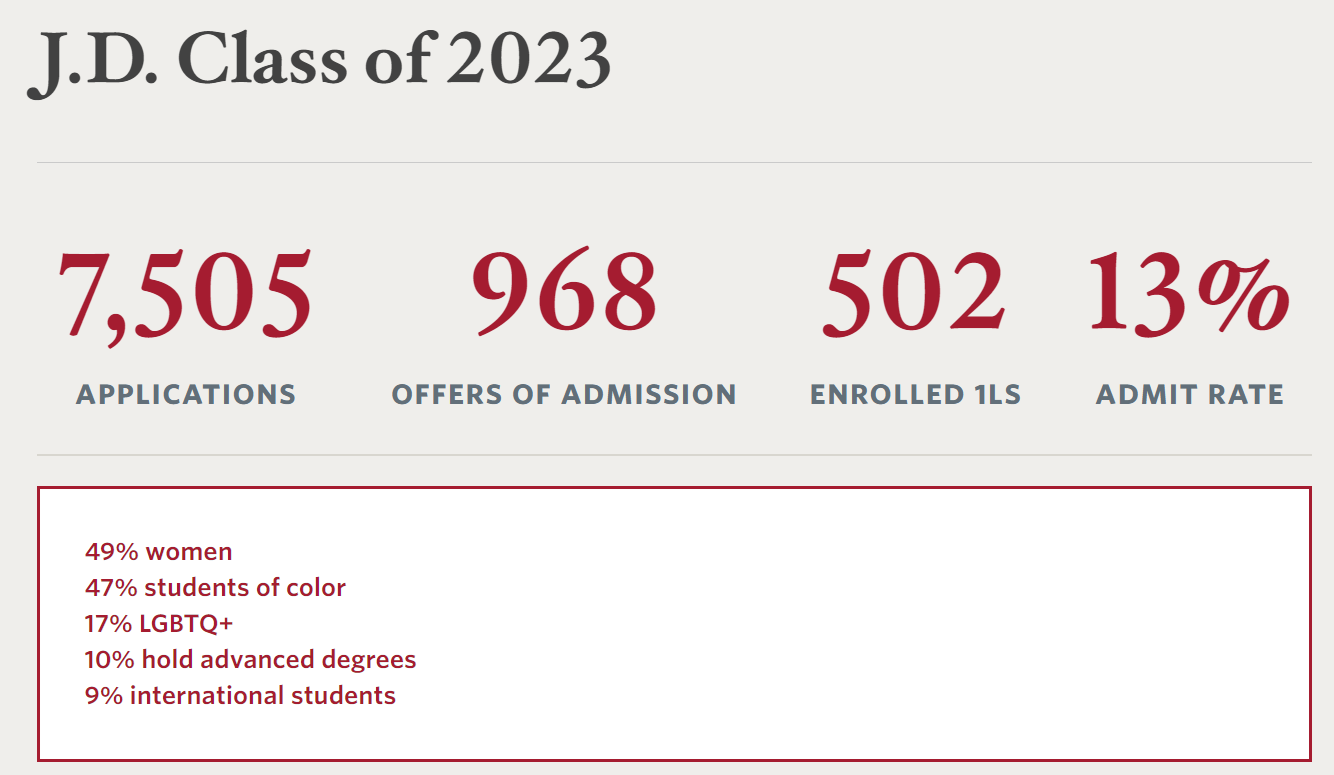Click the 10% hold advanced degrees line
This screenshot has width=1334, height=775.
coord(250,660)
